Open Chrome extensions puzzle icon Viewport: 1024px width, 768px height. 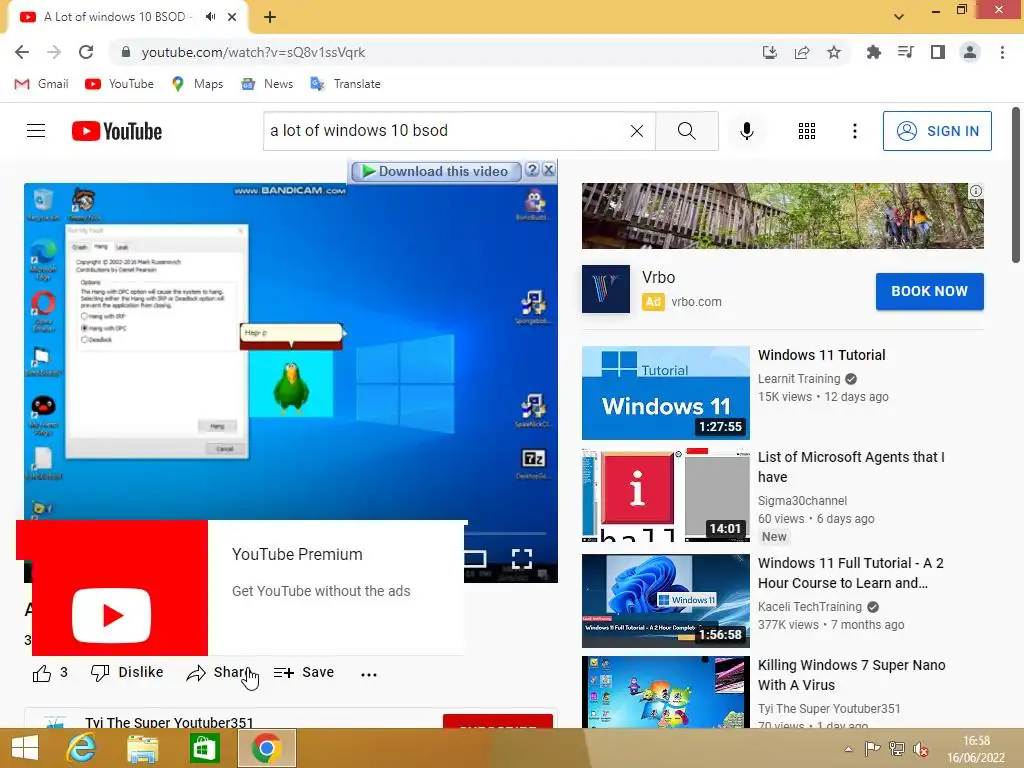point(873,52)
